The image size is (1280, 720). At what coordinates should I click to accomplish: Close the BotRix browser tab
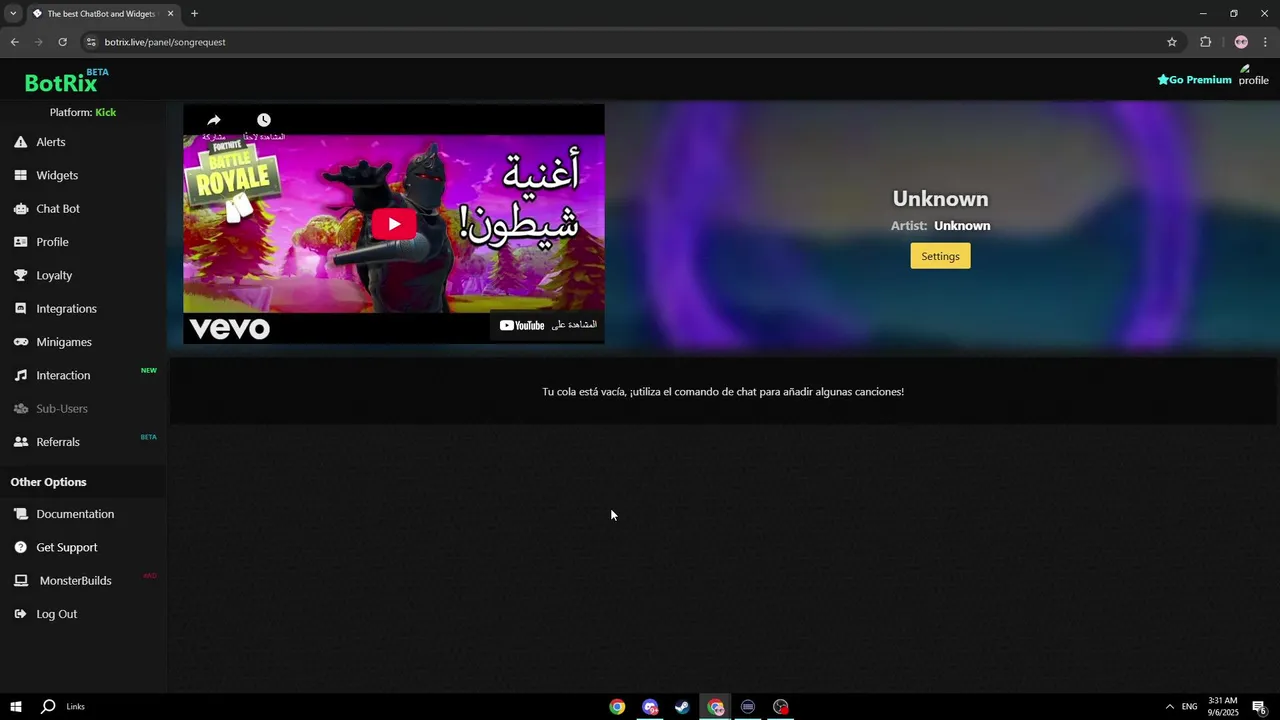(x=170, y=14)
